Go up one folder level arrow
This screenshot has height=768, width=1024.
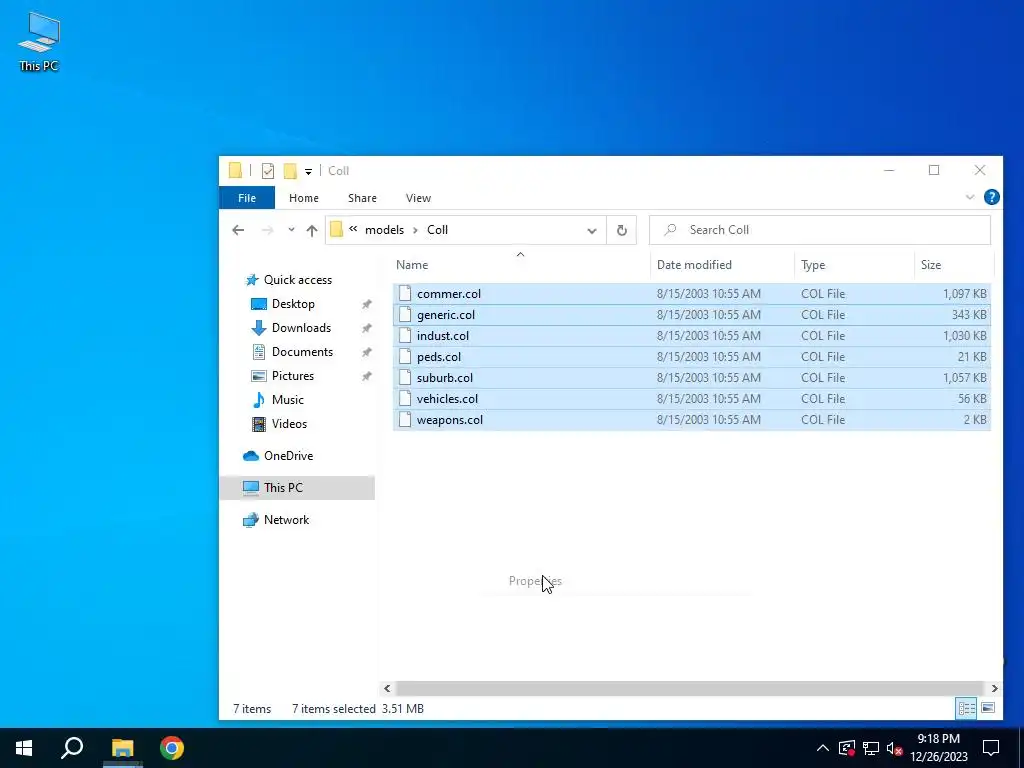point(312,230)
